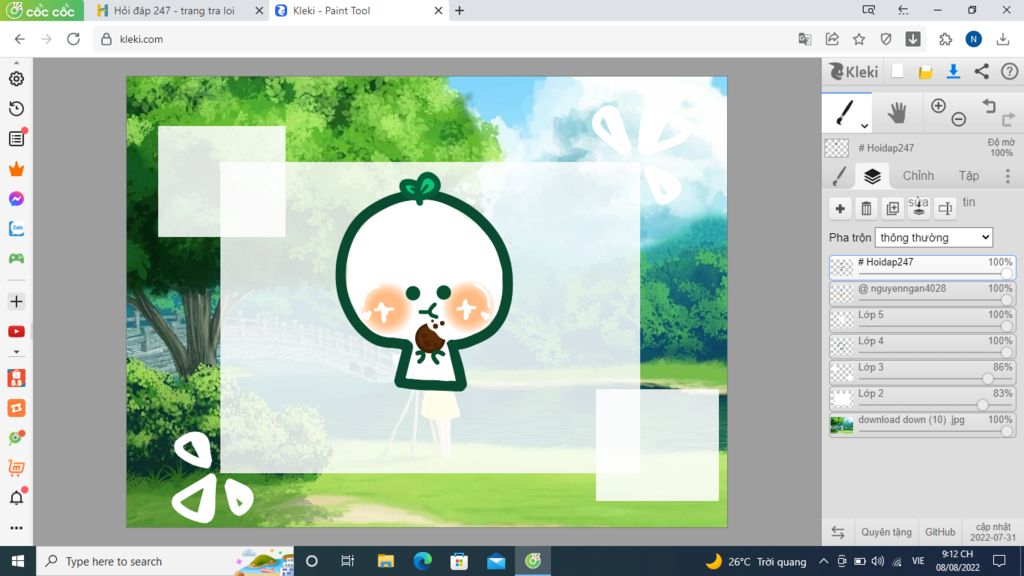Open the translate page icon
The width and height of the screenshot is (1024, 576).
click(805, 39)
